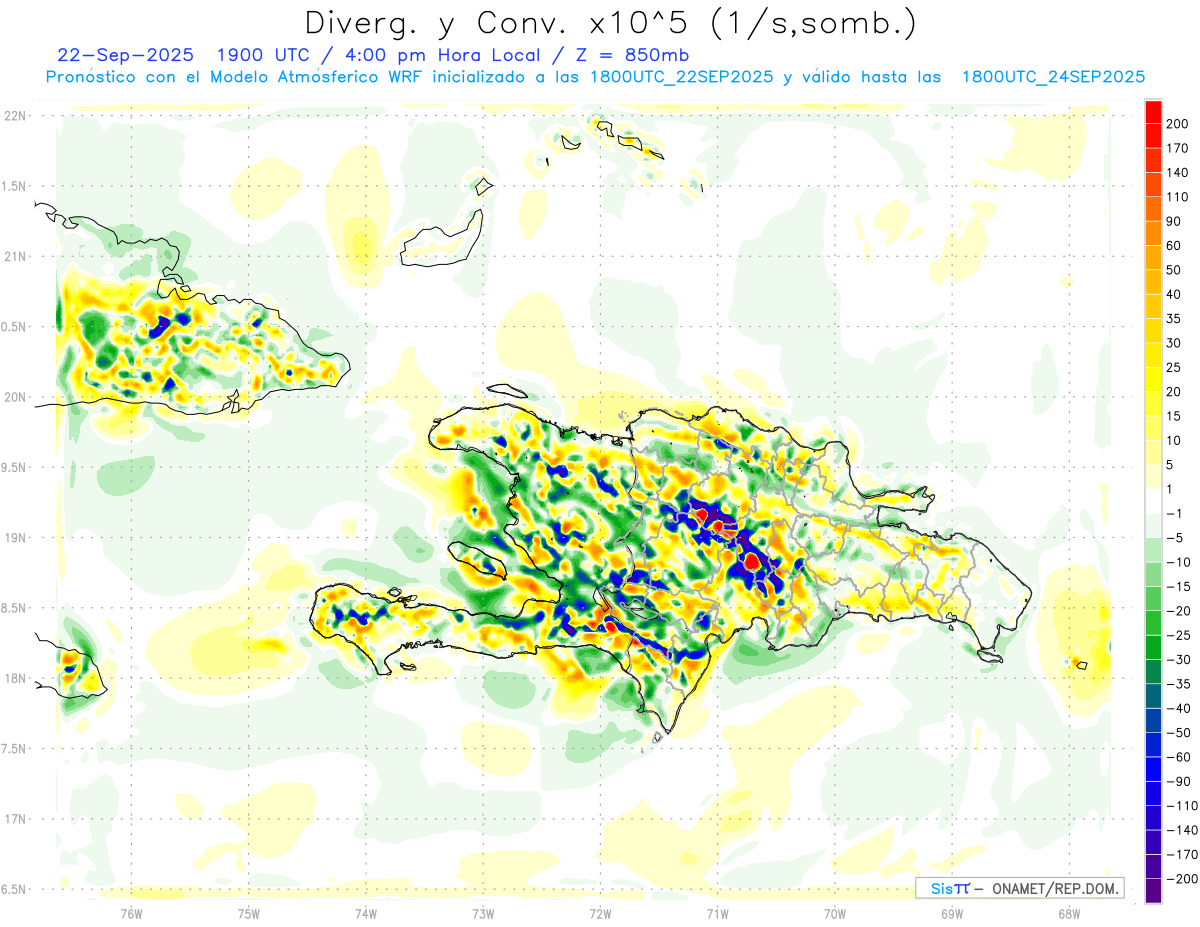Click the '72W' longitude axis label

600,912
